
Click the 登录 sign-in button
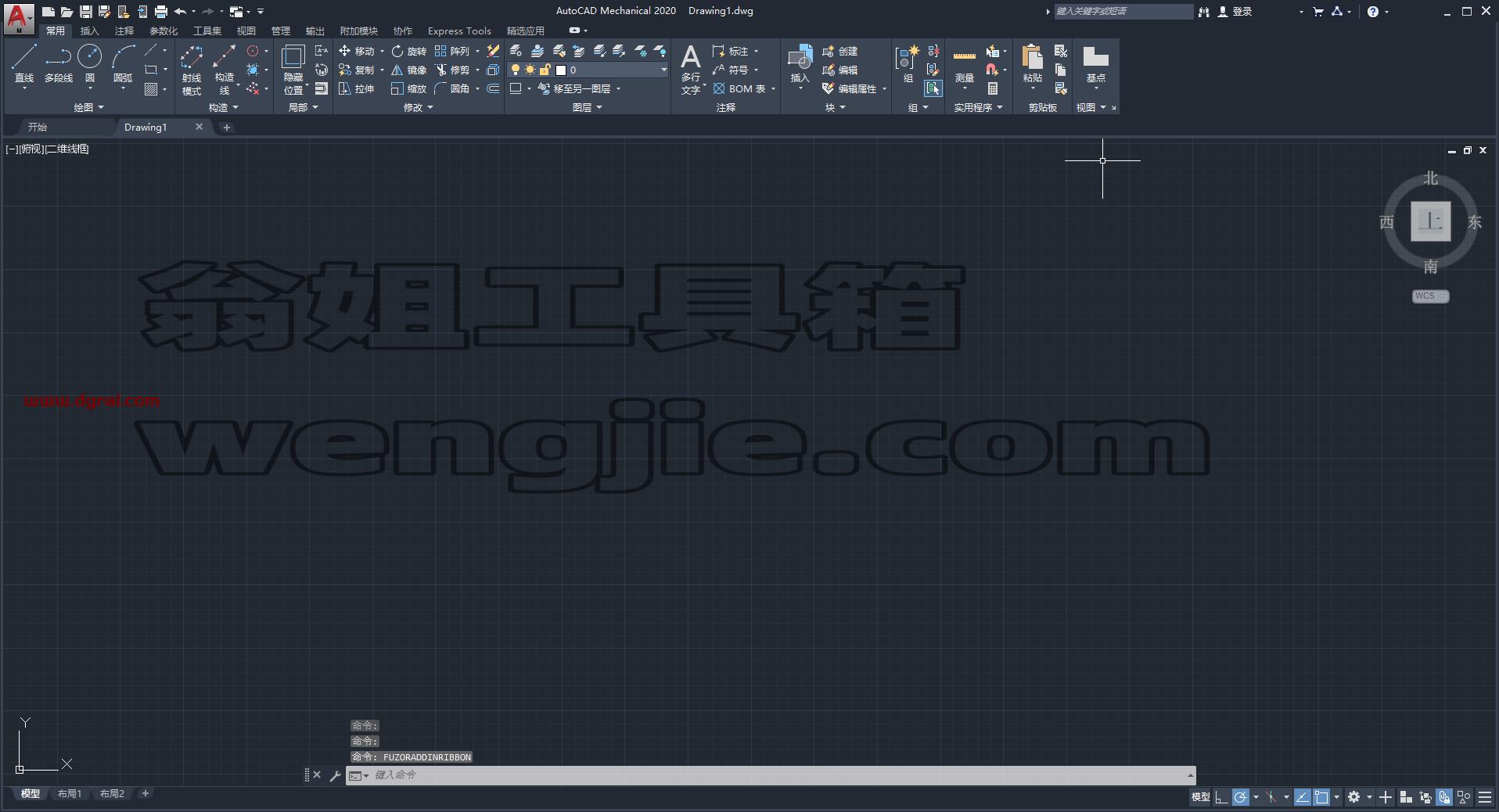pos(1235,12)
